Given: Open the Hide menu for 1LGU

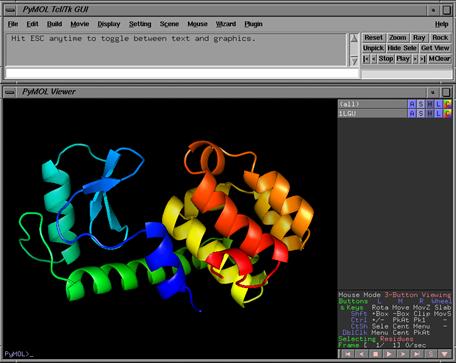Looking at the screenshot, I should click(430, 113).
